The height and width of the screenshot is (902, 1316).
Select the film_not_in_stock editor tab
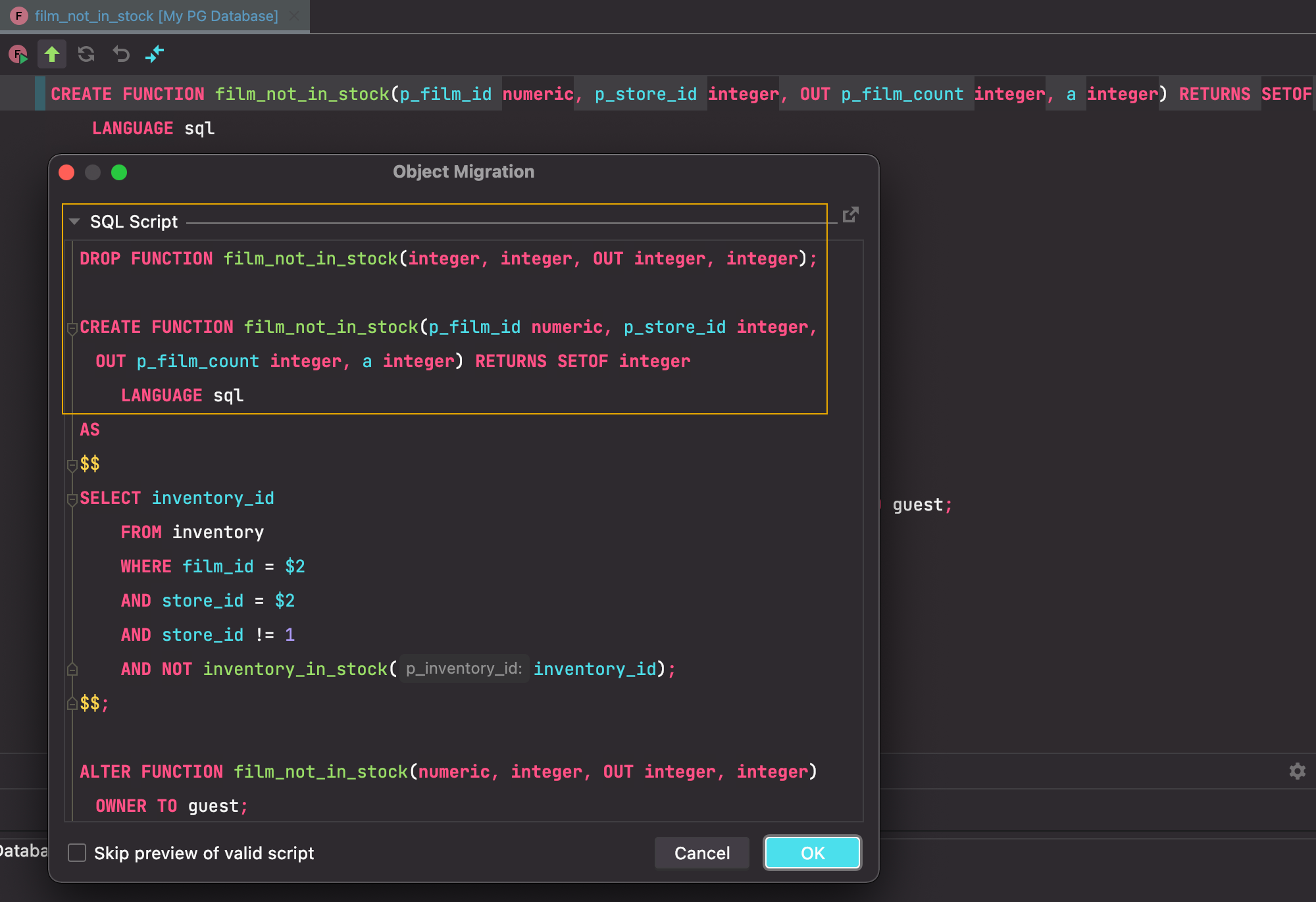[156, 16]
